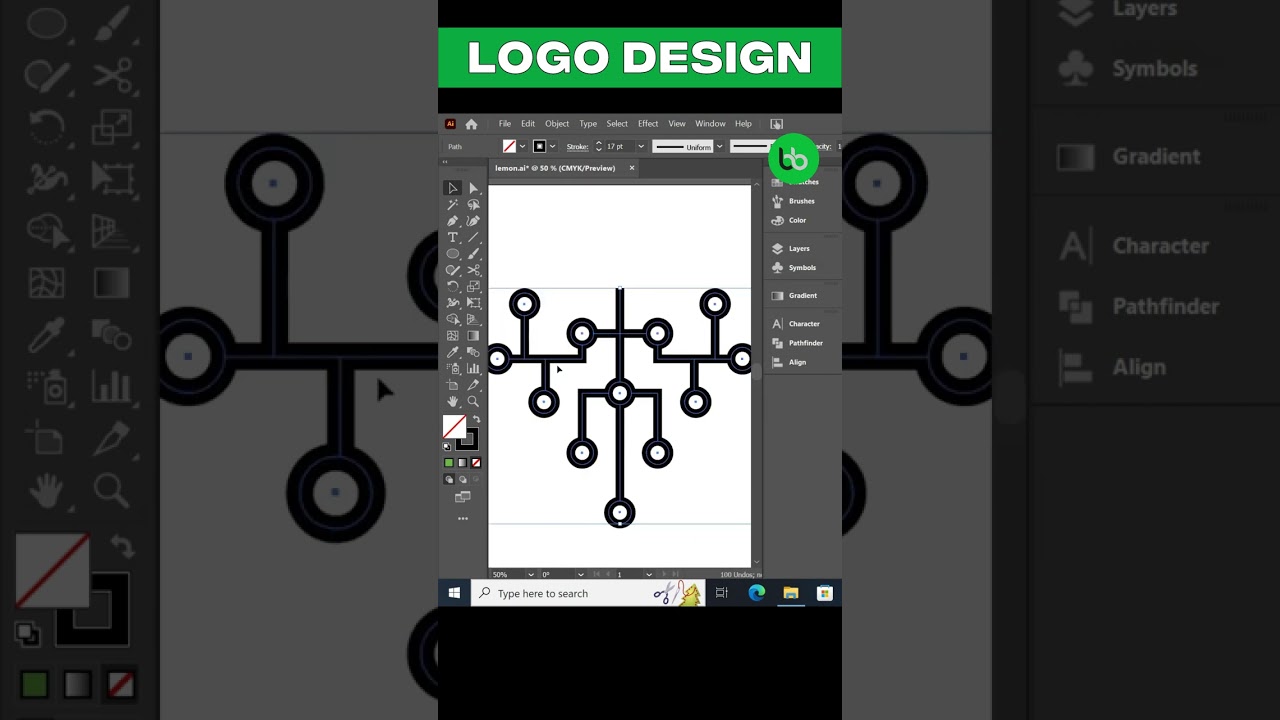
Task: Open the Window menu
Action: tap(710, 124)
